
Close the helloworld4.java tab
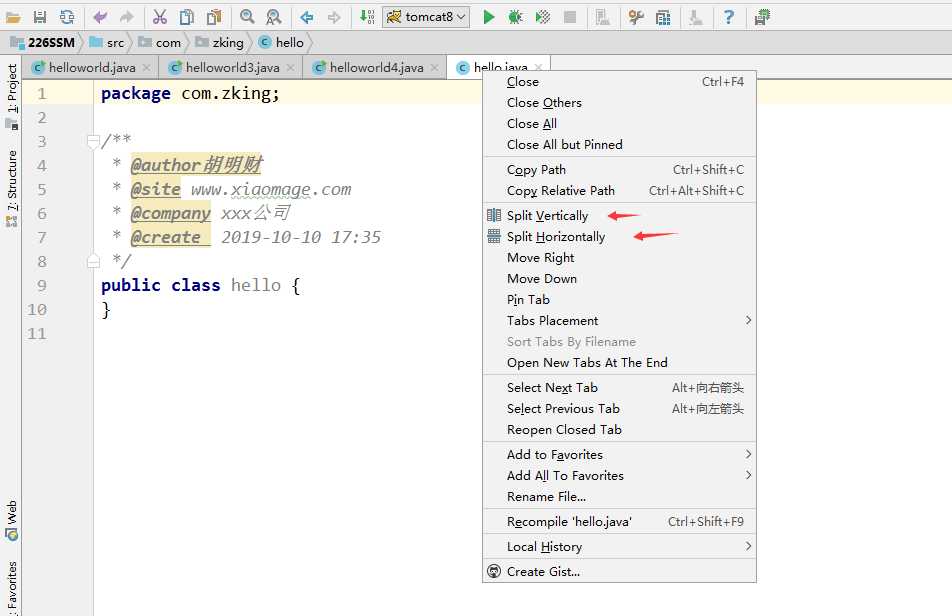pos(434,67)
